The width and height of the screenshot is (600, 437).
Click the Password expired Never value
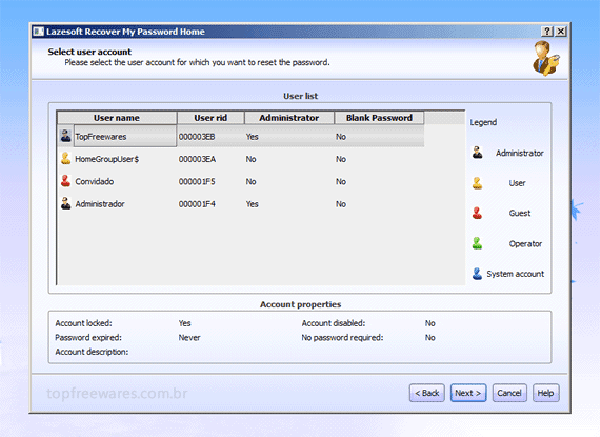click(189, 338)
